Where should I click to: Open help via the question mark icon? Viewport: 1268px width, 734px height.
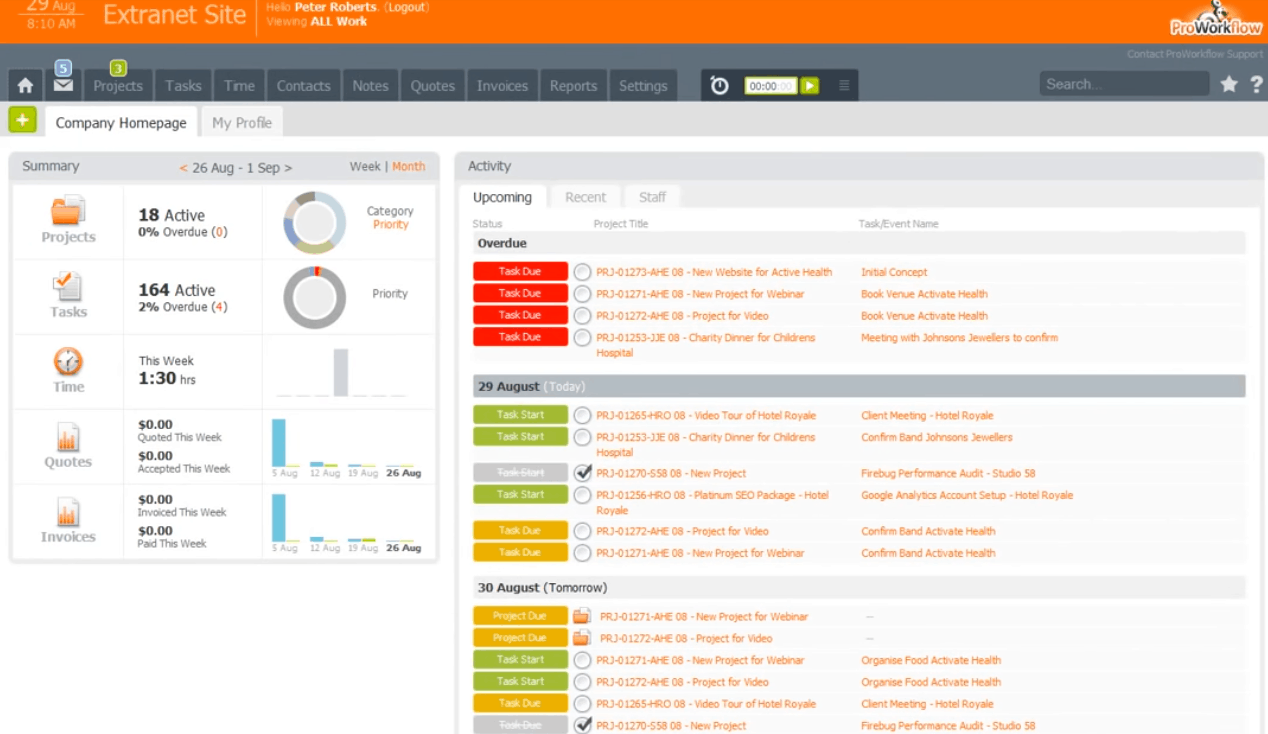click(x=1256, y=85)
